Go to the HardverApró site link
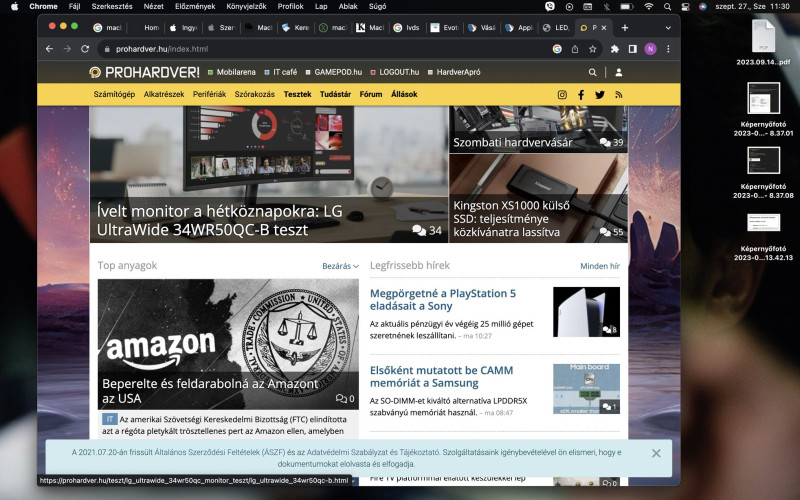Image resolution: width=800 pixels, height=500 pixels. click(x=454, y=72)
